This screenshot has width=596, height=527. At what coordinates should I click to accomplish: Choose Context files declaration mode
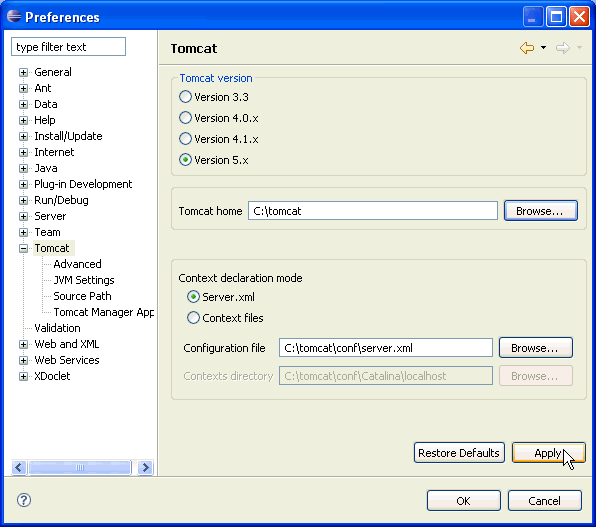click(193, 317)
